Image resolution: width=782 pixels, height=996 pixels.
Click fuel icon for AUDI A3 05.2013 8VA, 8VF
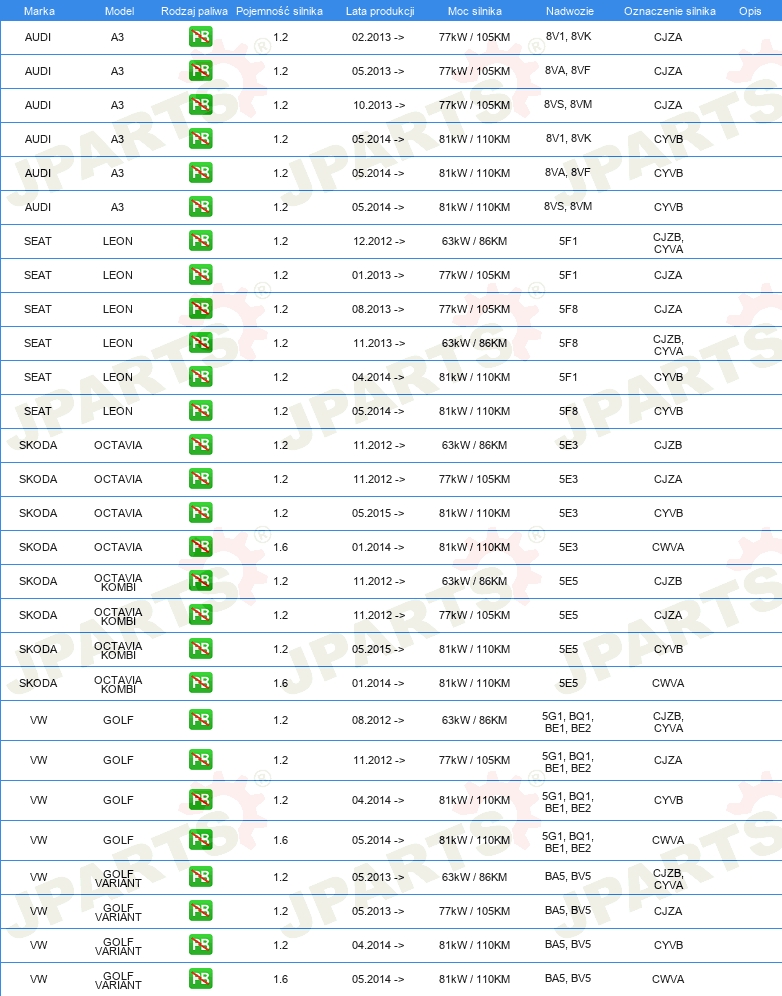[200, 71]
